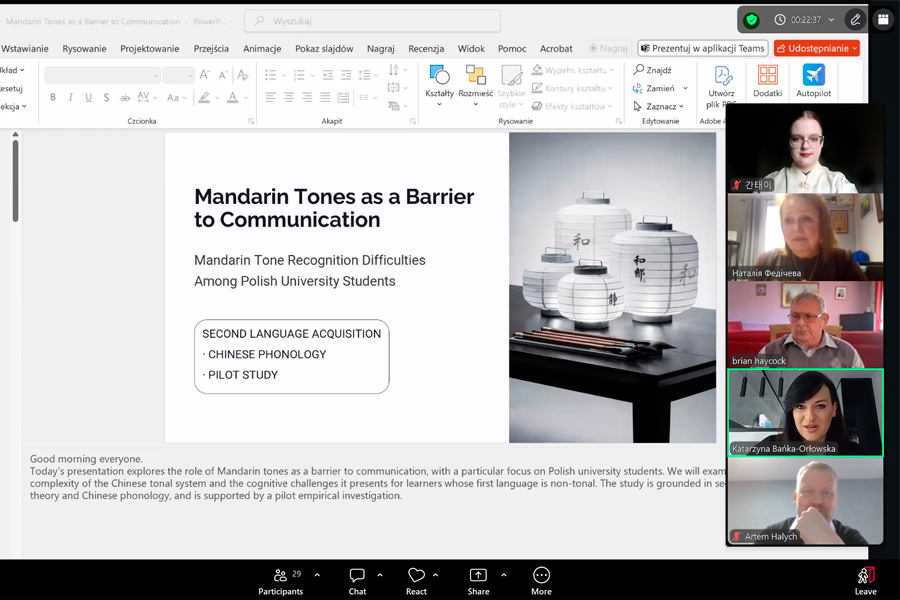The width and height of the screenshot is (900, 600).
Task: Click the Share screen icon
Action: (478, 575)
